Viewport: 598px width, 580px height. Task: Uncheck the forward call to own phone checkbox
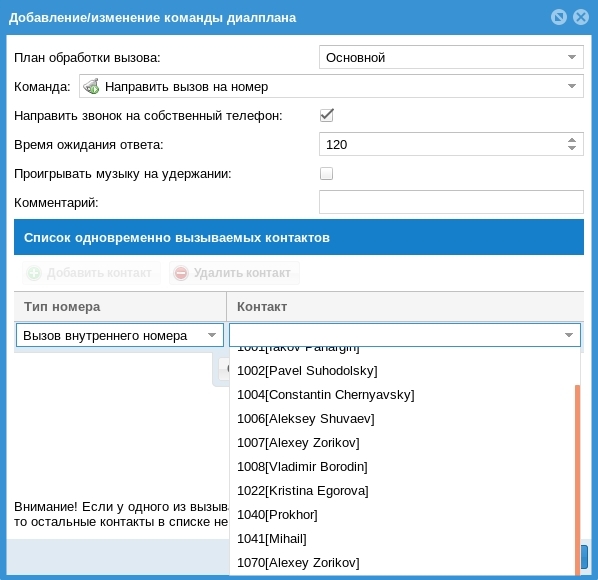(x=326, y=116)
